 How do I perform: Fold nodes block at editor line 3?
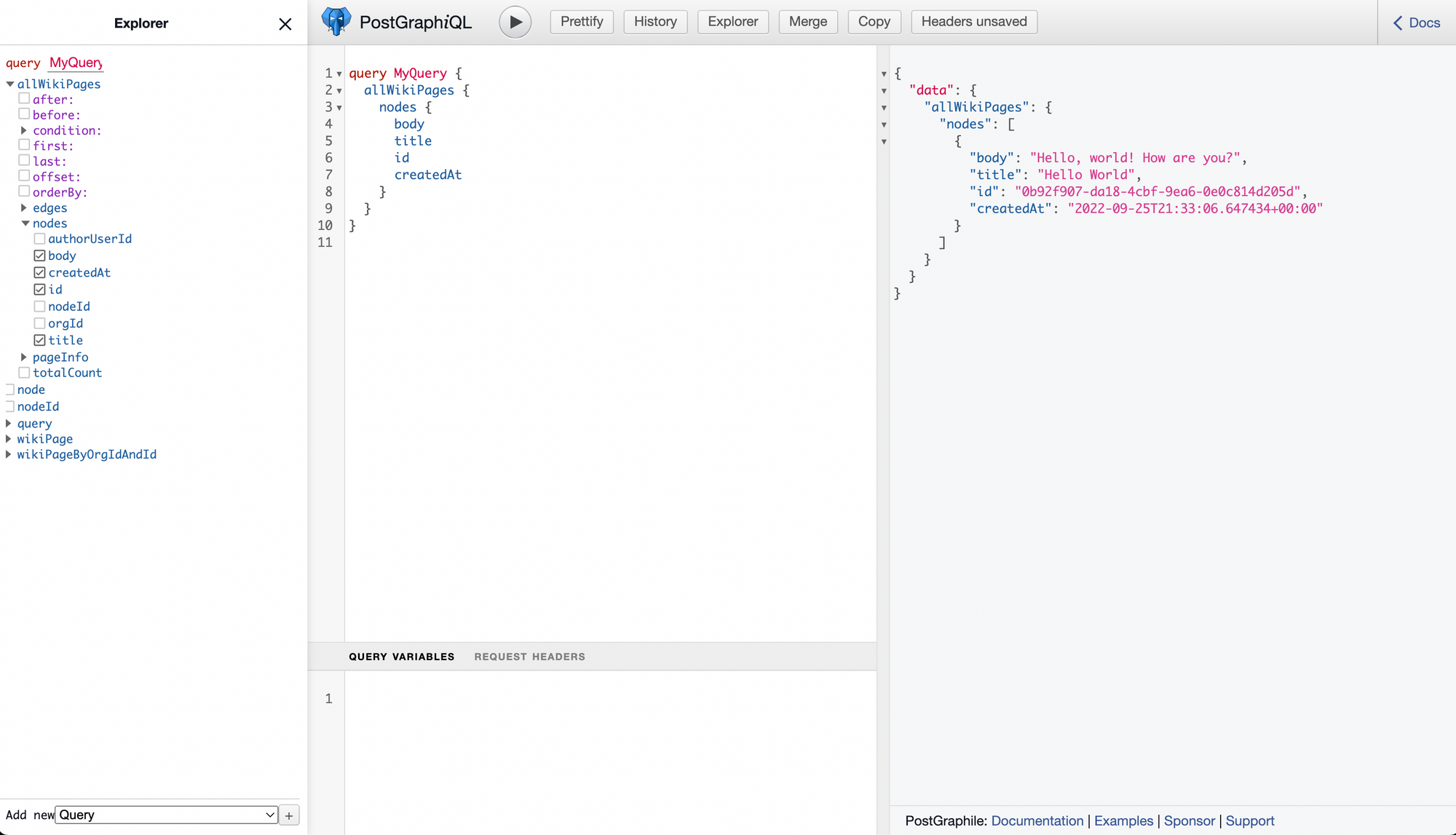(339, 108)
